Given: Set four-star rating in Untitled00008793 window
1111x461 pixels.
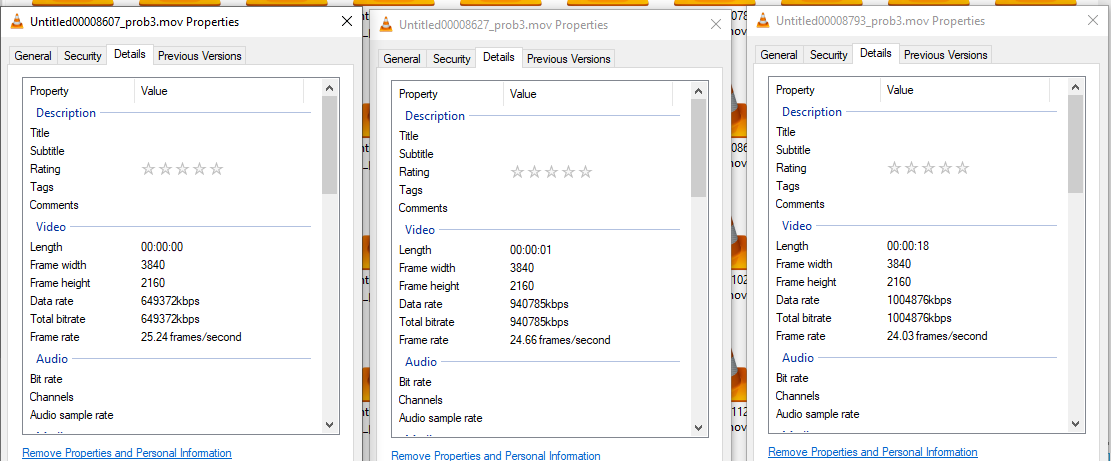Looking at the screenshot, I should click(945, 168).
